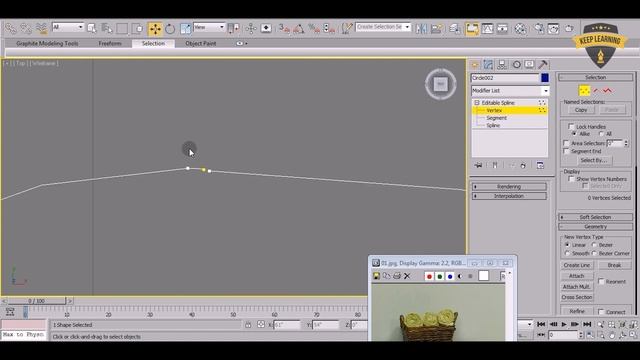This screenshot has height=360, width=640.
Task: Select the Spline sub-object icon
Action: (x=607, y=91)
